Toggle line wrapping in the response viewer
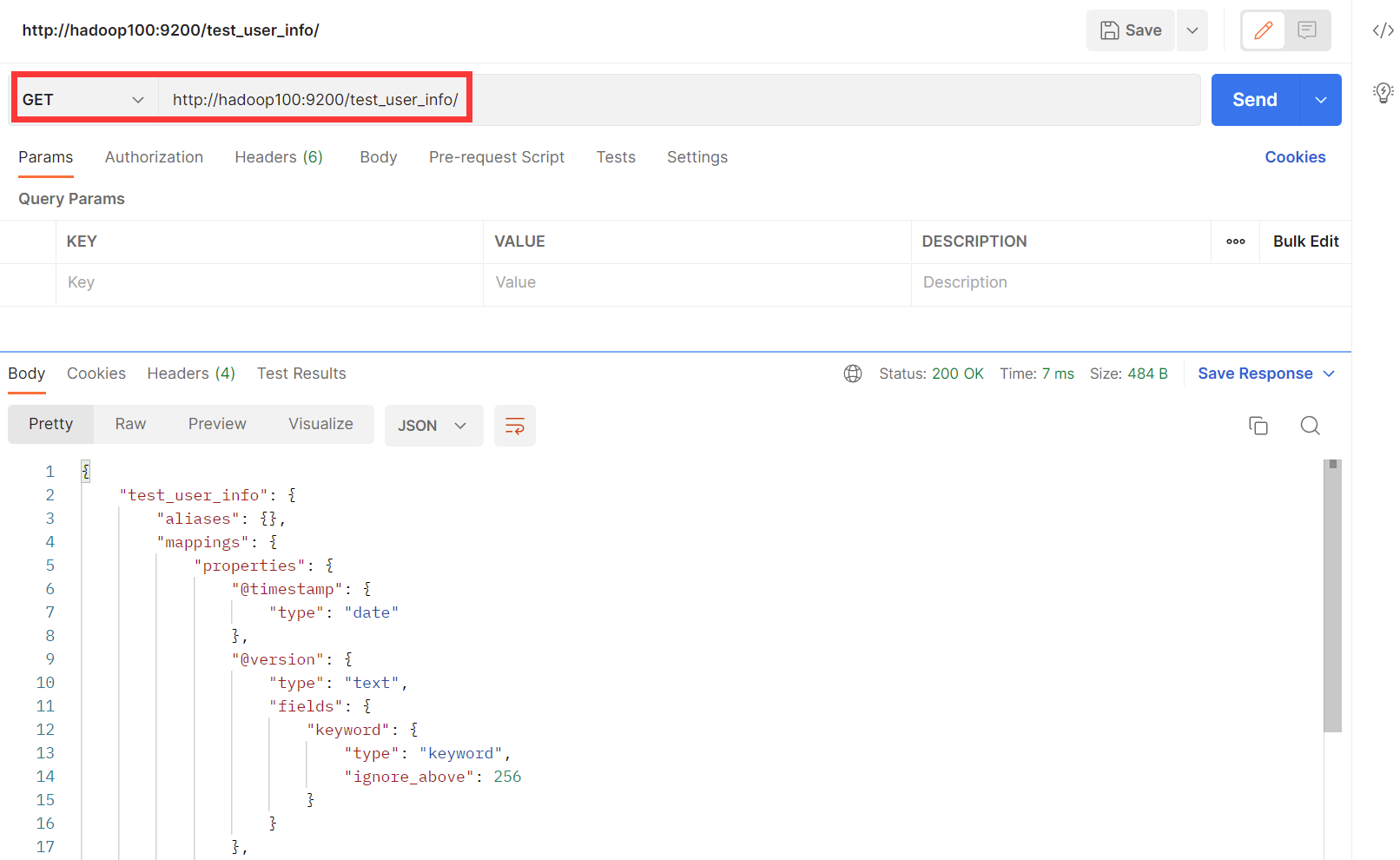The height and width of the screenshot is (860, 1400). (x=515, y=426)
